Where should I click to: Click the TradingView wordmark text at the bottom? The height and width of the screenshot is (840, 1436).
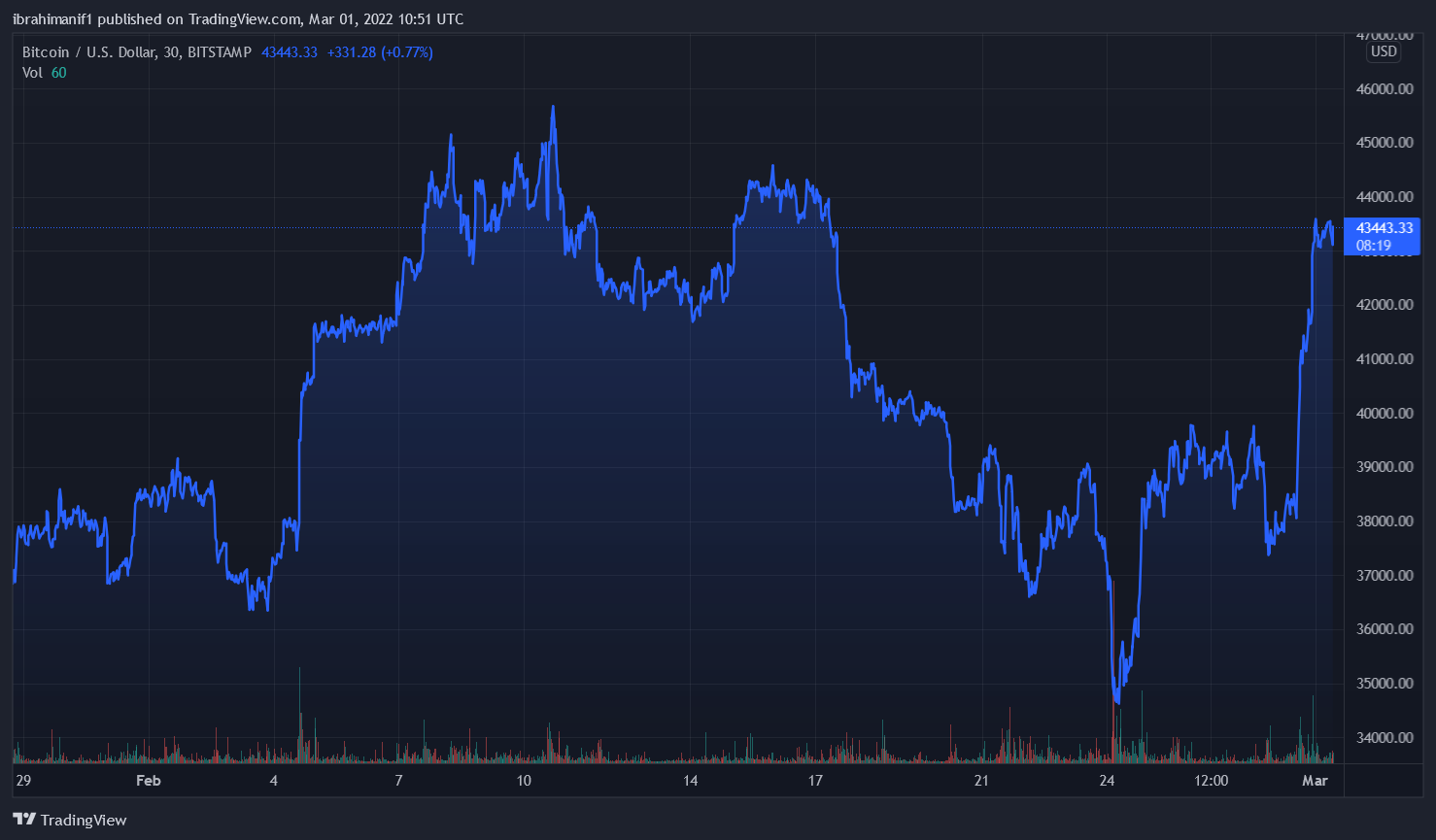84,821
